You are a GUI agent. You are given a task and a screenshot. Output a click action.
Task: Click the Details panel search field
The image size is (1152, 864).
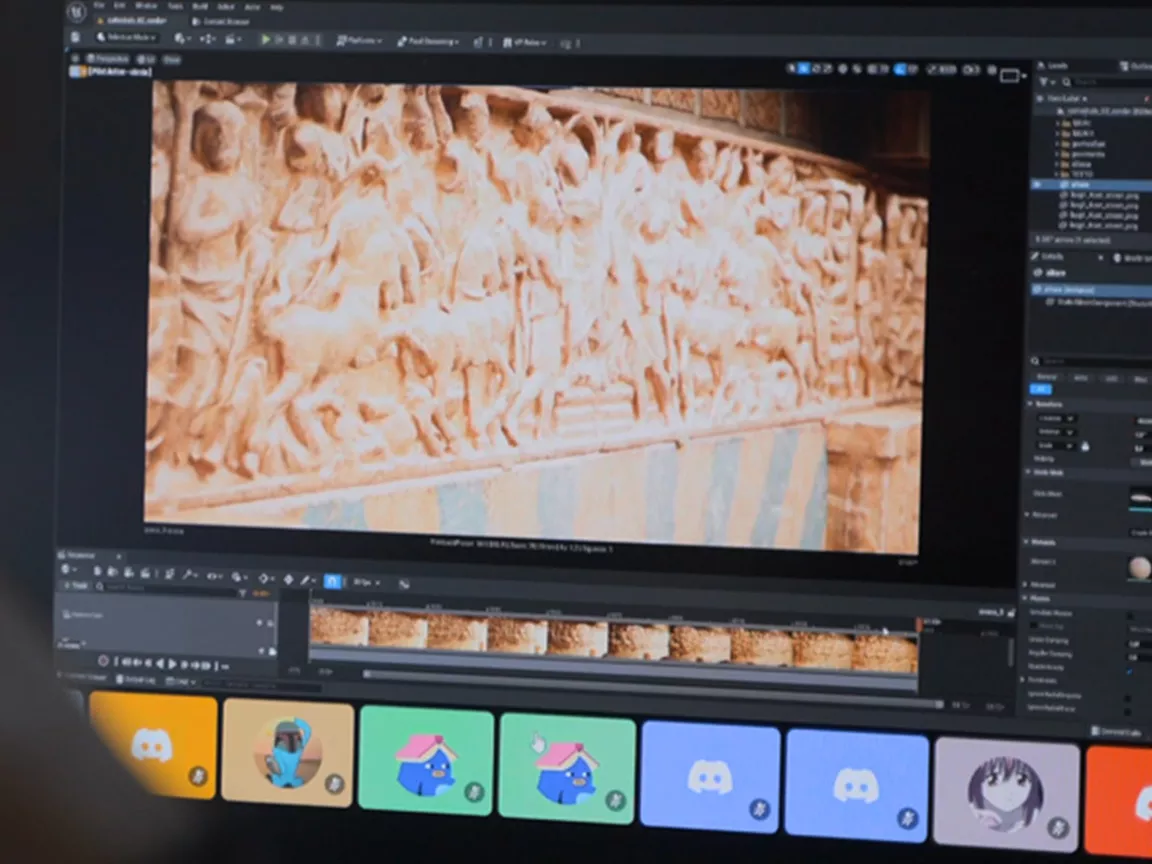click(1092, 361)
